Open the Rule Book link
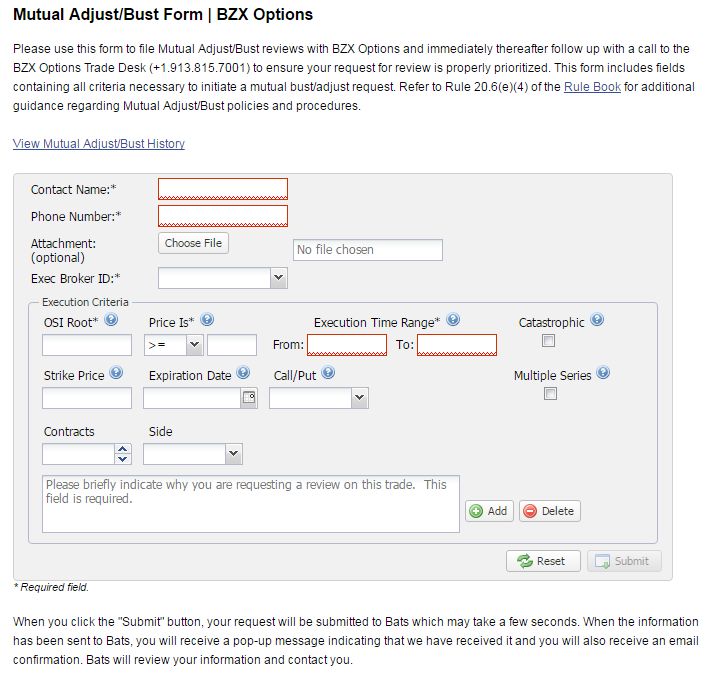The width and height of the screenshot is (727, 679). [592, 87]
